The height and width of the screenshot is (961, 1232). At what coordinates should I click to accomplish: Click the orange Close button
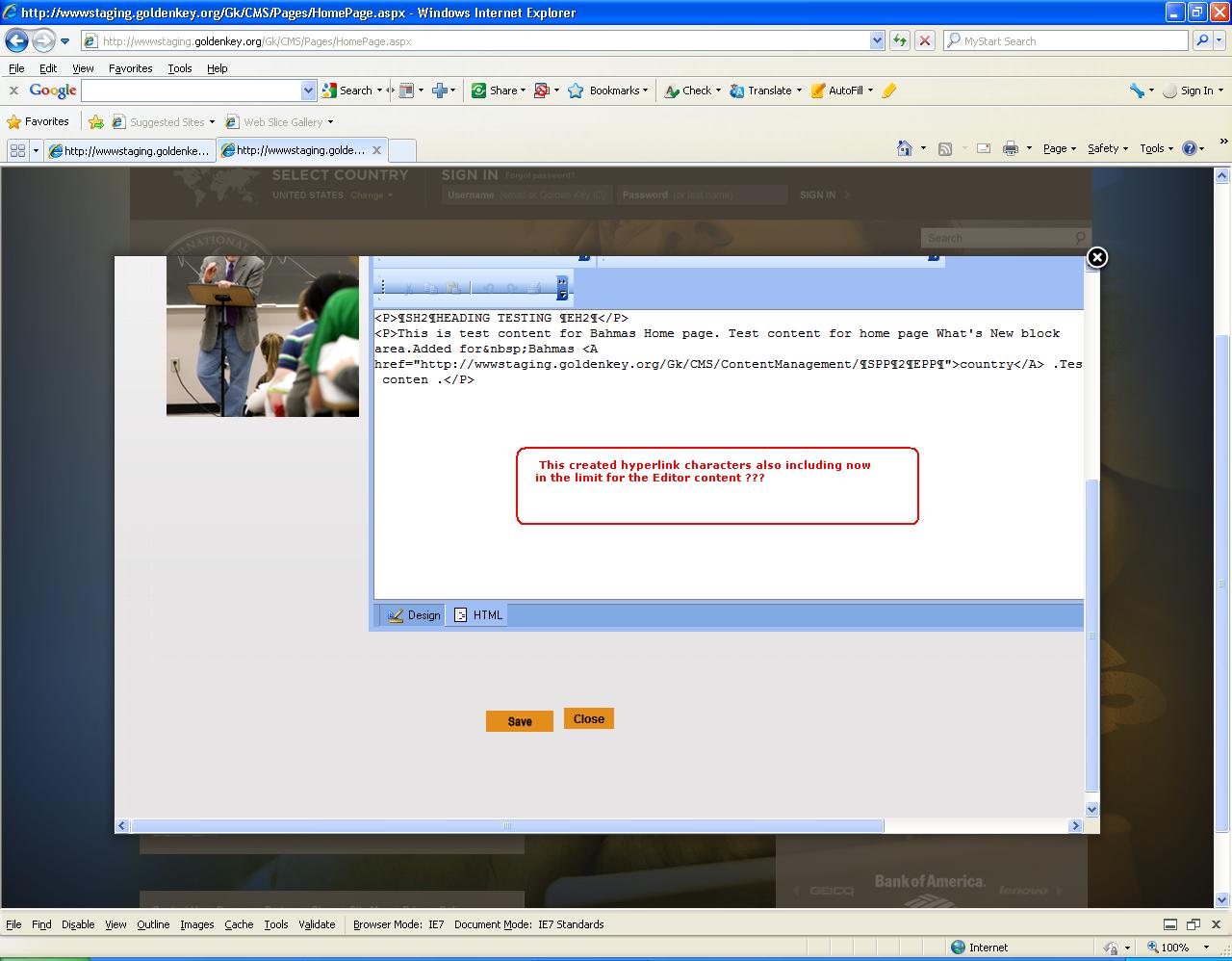pyautogui.click(x=588, y=719)
